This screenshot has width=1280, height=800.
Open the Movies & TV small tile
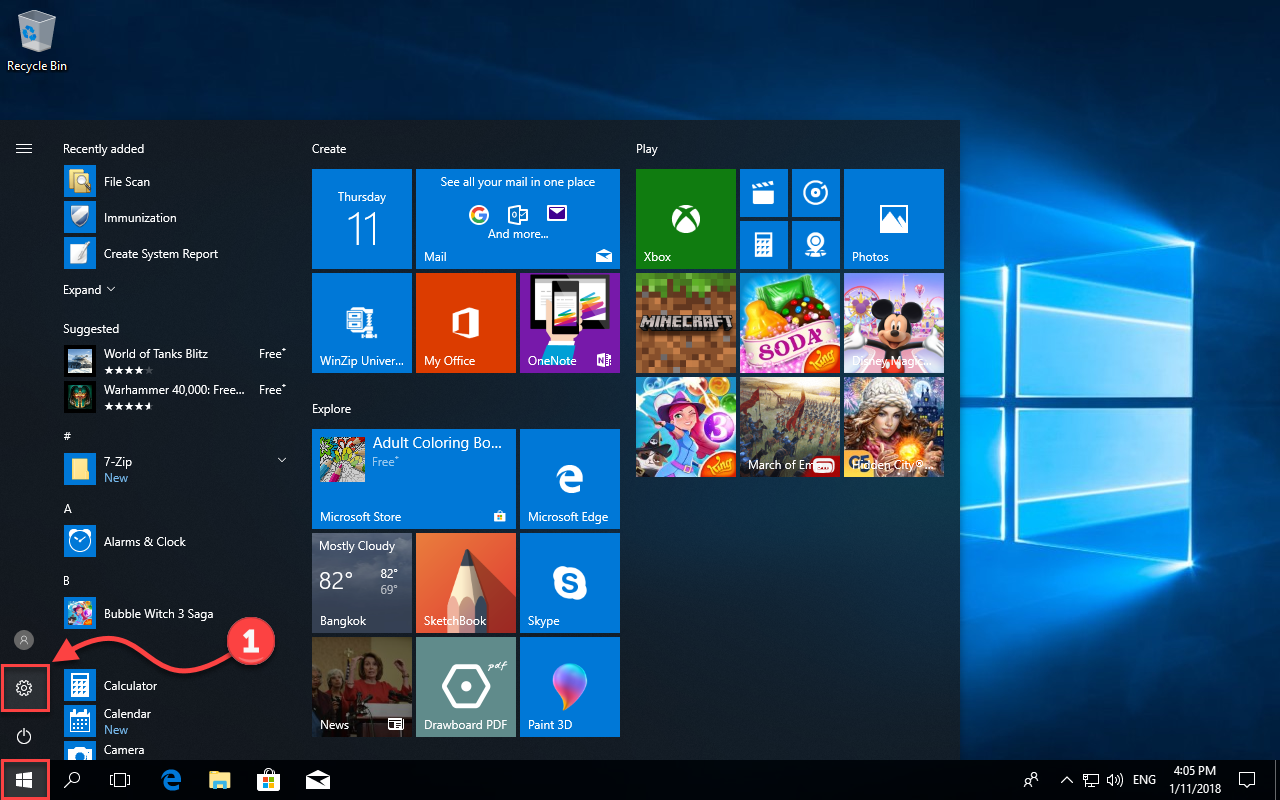(764, 193)
